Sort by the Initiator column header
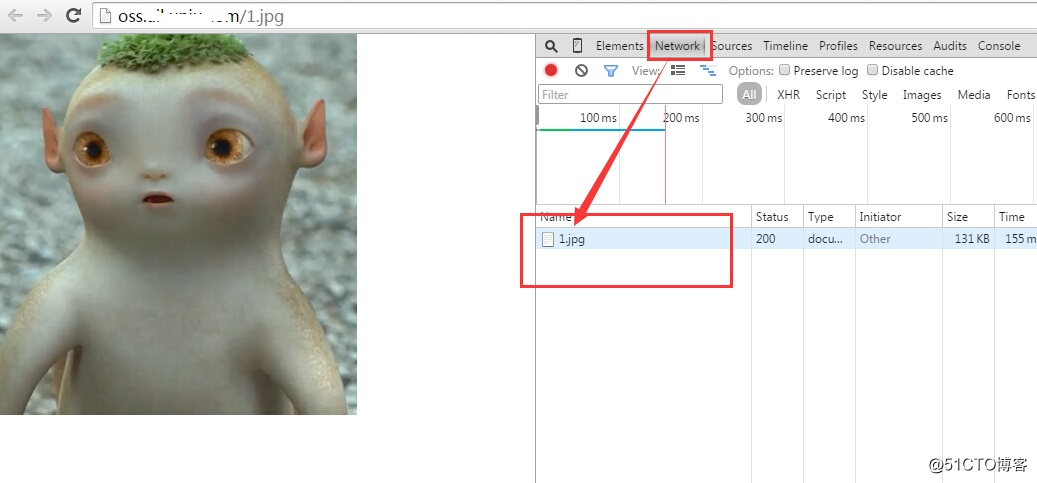Image resolution: width=1037 pixels, height=483 pixels. tap(899, 216)
